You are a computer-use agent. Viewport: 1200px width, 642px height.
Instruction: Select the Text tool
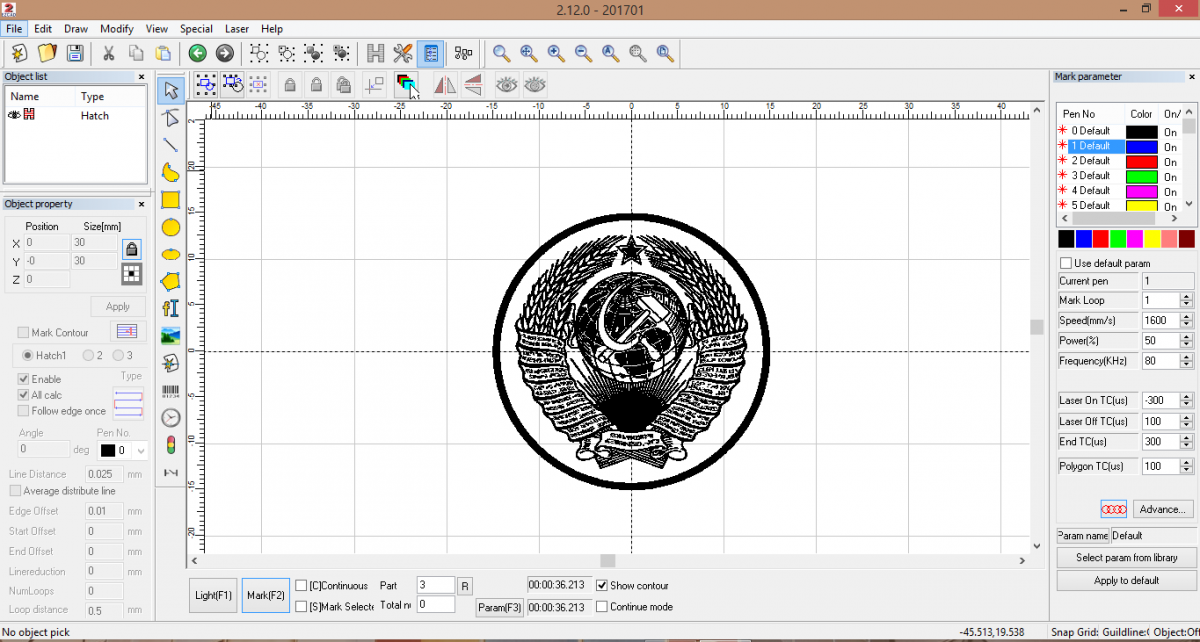[171, 308]
